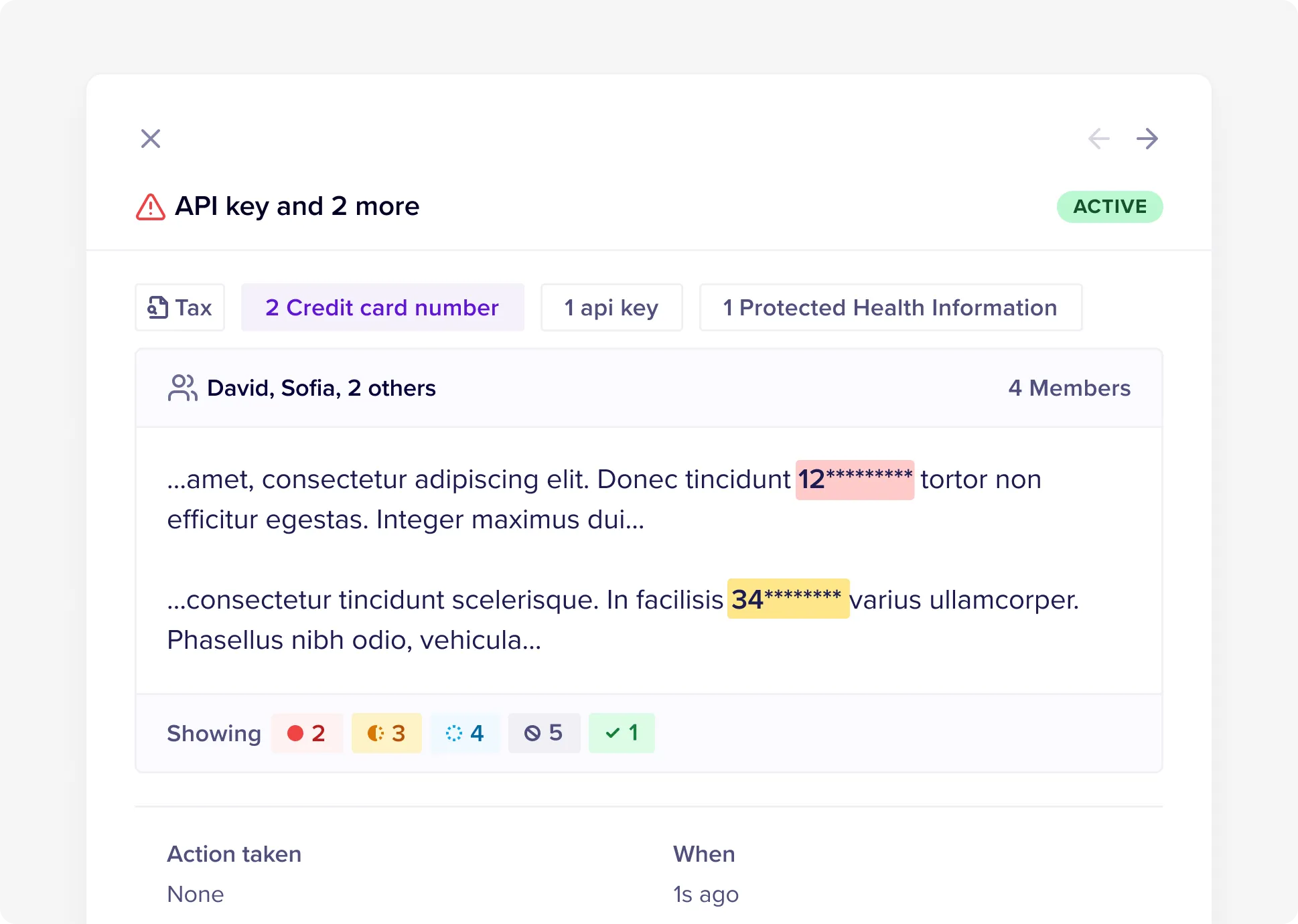This screenshot has width=1298, height=924.
Task: Expand David, Sofia, 2 others list
Action: (x=321, y=388)
